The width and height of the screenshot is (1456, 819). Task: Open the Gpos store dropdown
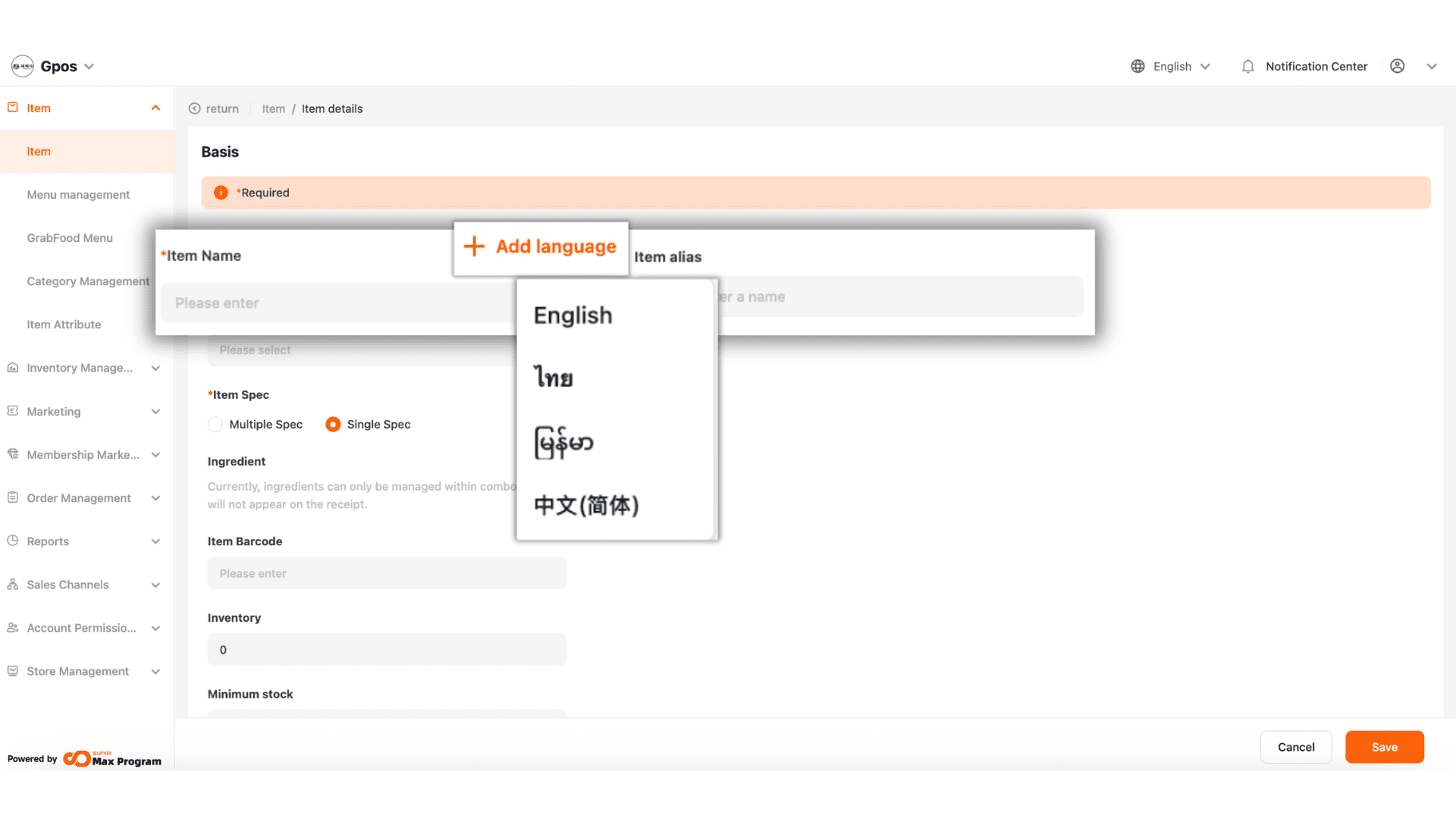coord(89,67)
